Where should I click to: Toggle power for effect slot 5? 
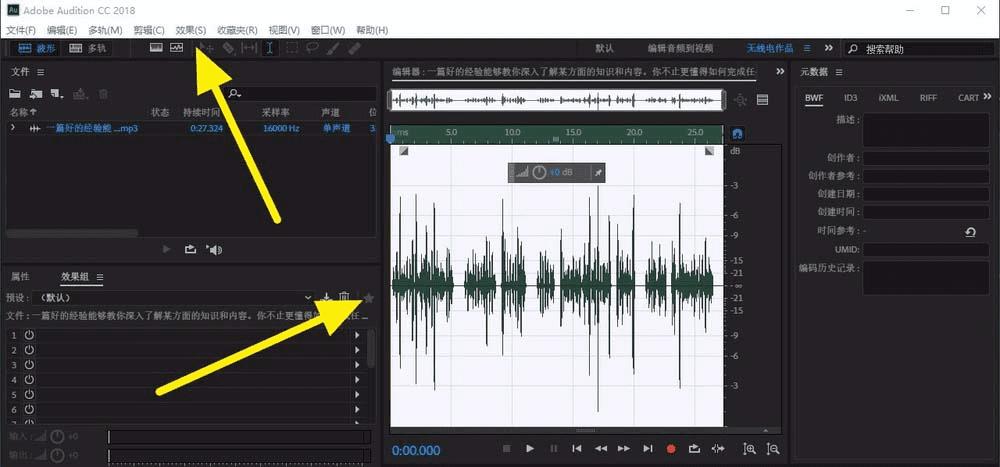(29, 394)
